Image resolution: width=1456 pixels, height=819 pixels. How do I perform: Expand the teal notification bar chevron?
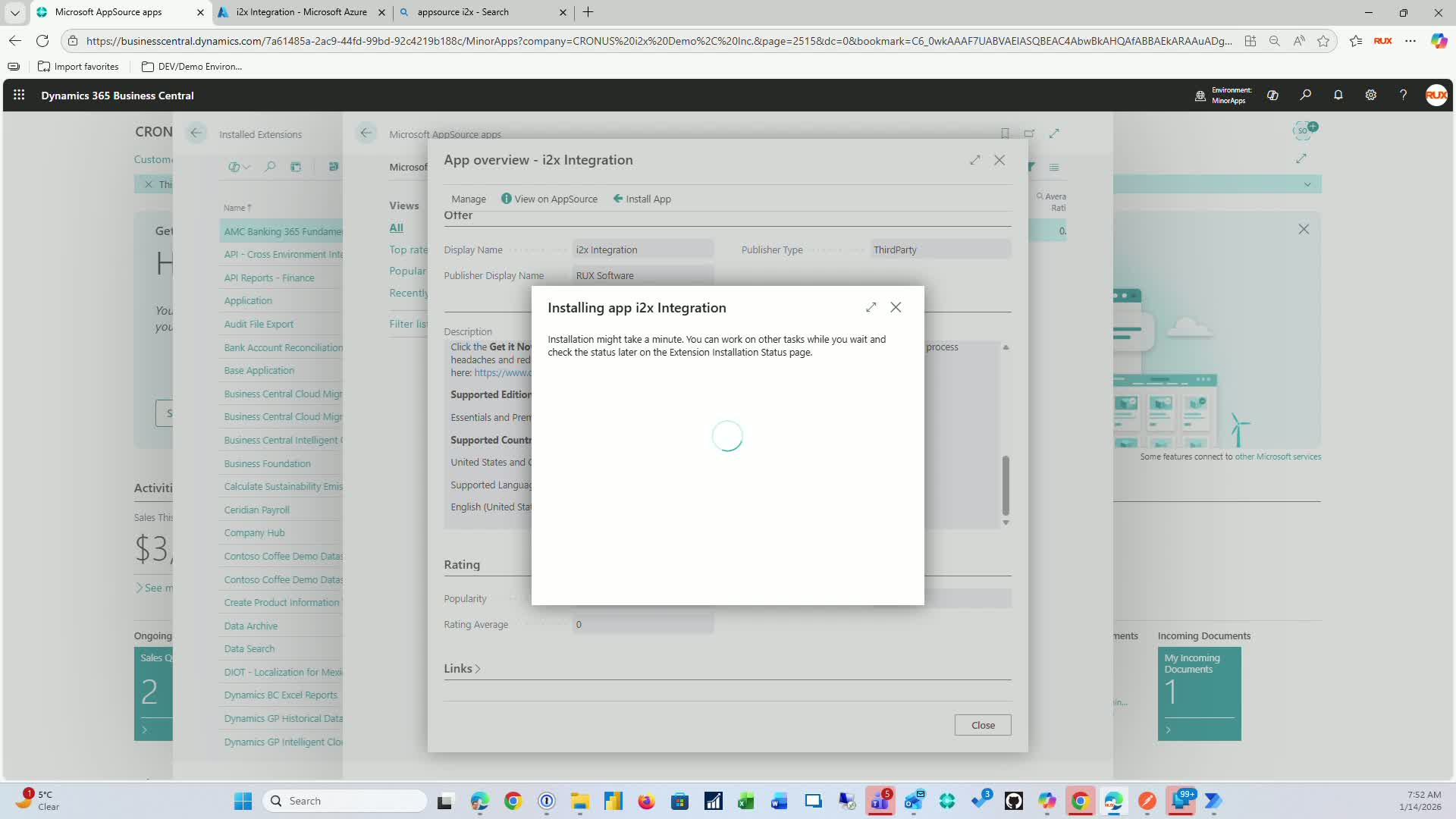1307,184
